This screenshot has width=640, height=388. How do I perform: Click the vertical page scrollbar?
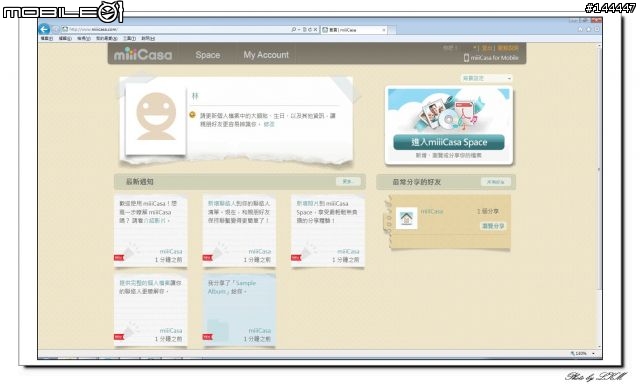click(599, 196)
